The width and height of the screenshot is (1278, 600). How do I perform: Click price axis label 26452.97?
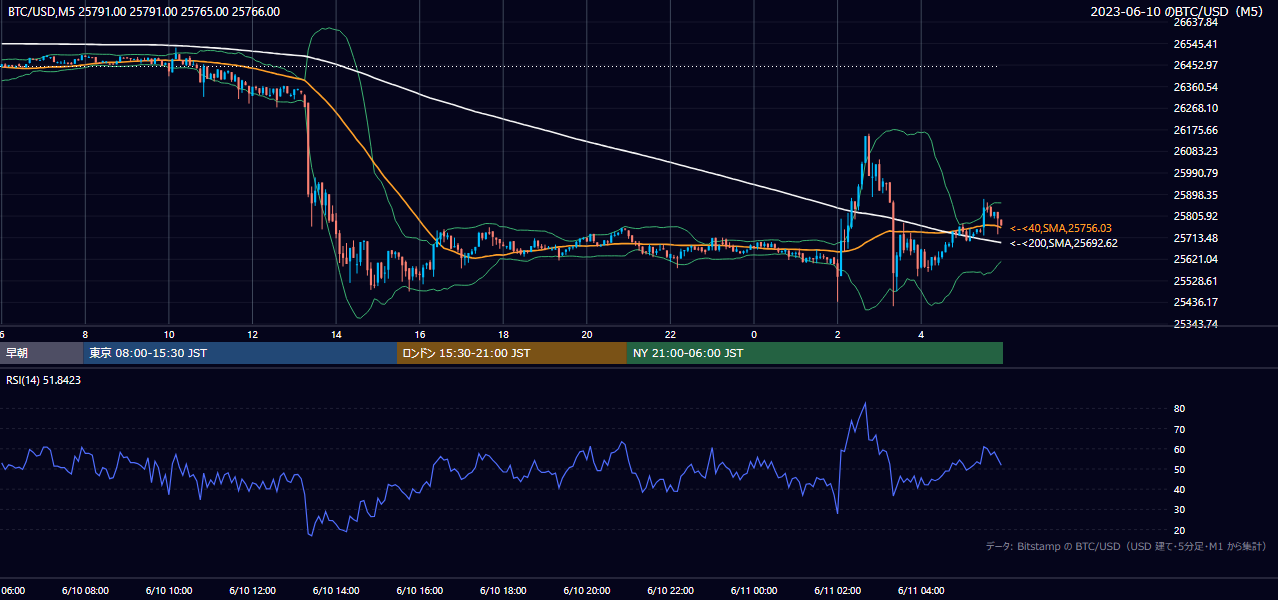coord(1195,65)
